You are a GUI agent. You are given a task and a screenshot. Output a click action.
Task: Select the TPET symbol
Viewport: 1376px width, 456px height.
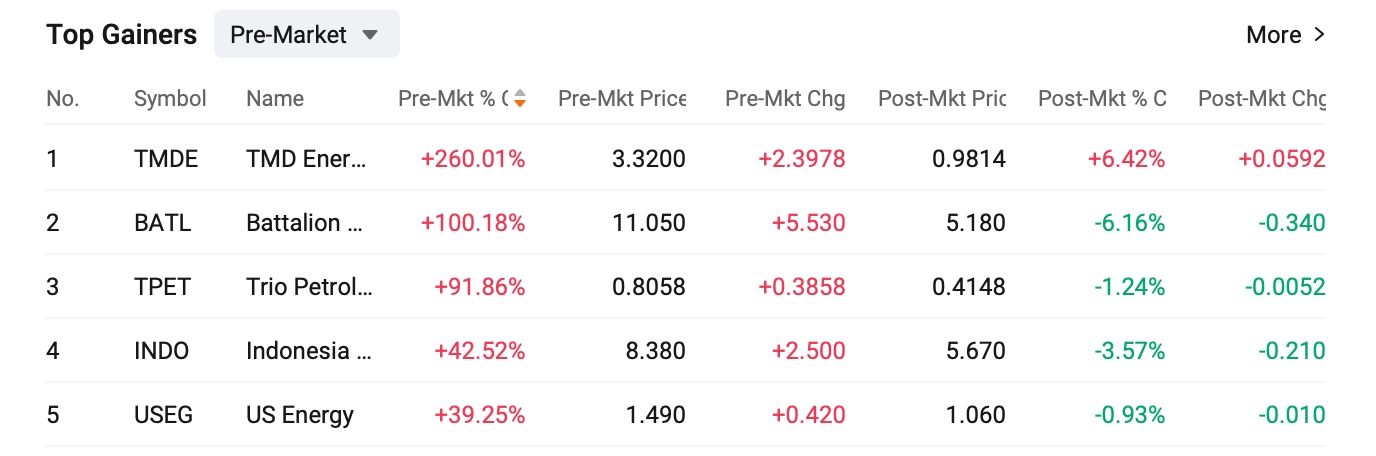(x=162, y=287)
